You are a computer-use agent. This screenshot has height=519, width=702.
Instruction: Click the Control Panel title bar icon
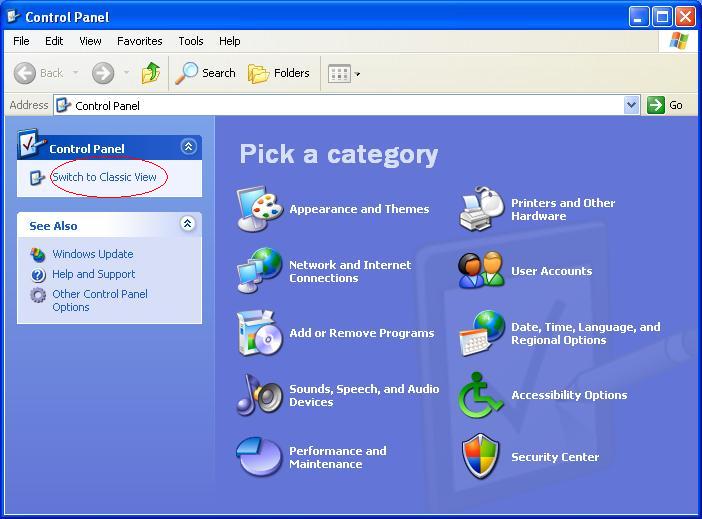pyautogui.click(x=14, y=17)
